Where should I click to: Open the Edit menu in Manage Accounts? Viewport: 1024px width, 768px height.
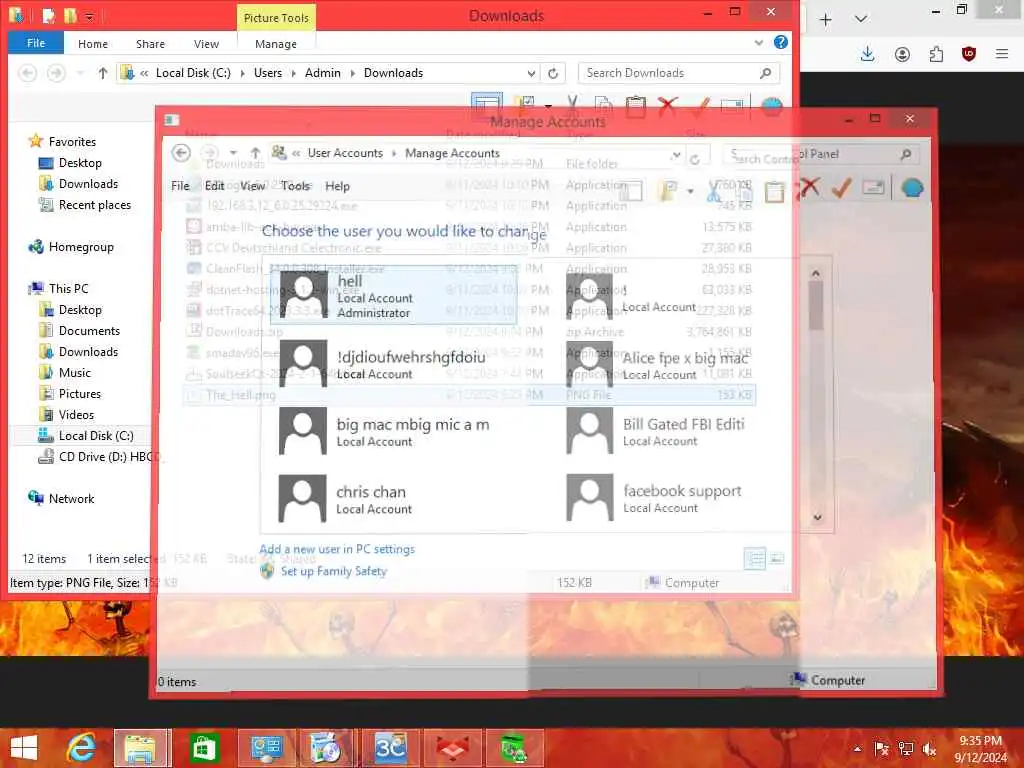(x=214, y=186)
